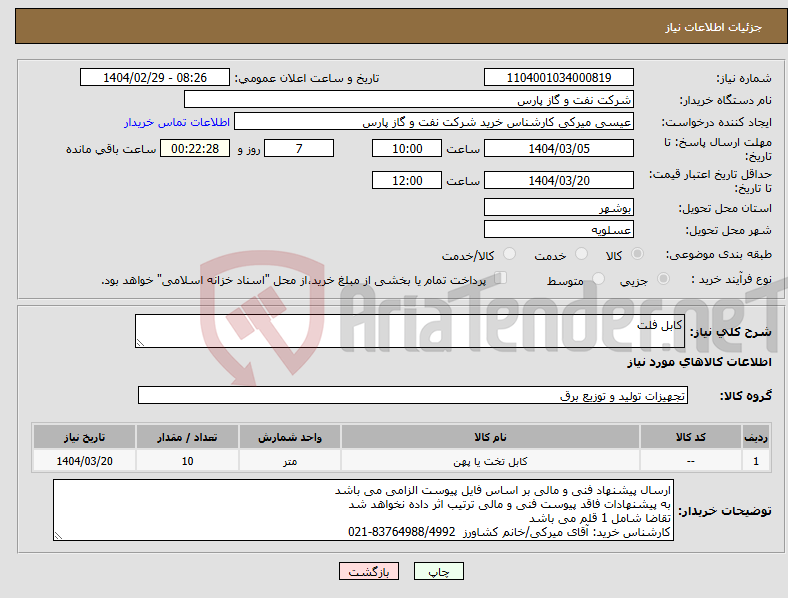This screenshot has width=788, height=598.
Task: Click the buyer notes textarea
Action: [363, 510]
